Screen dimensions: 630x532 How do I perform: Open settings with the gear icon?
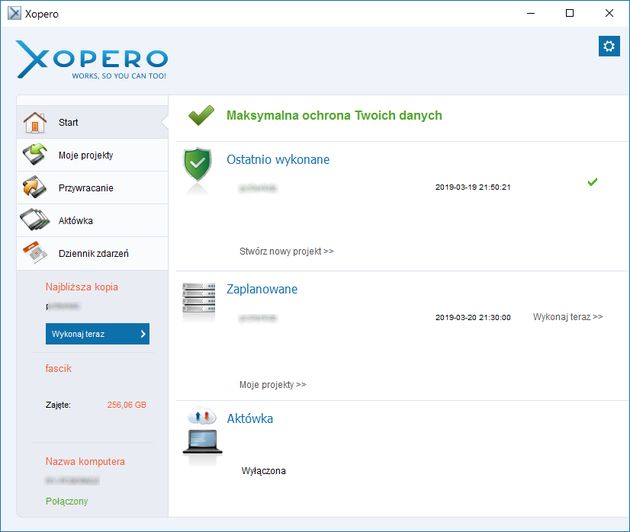pos(609,46)
